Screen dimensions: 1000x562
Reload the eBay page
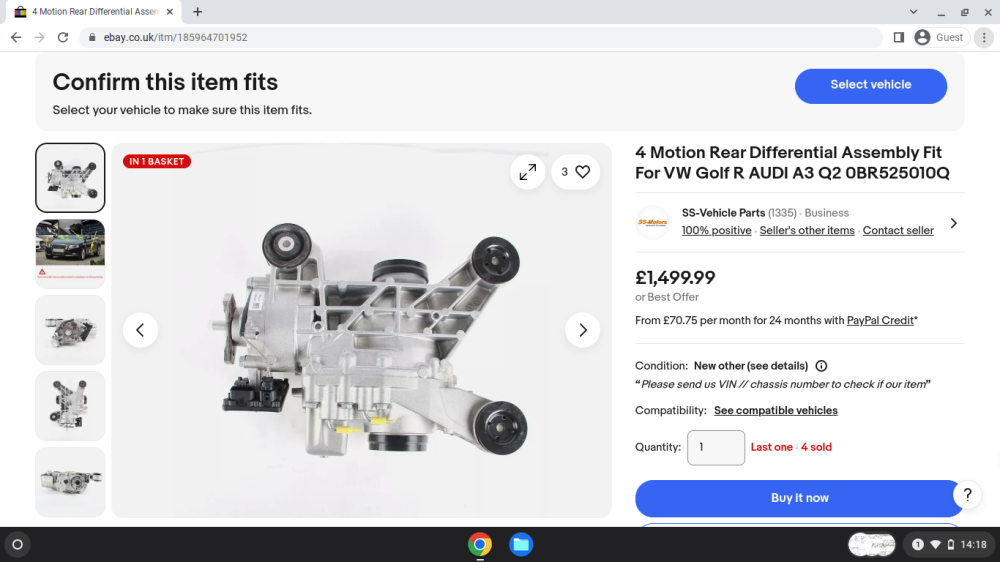62,38
